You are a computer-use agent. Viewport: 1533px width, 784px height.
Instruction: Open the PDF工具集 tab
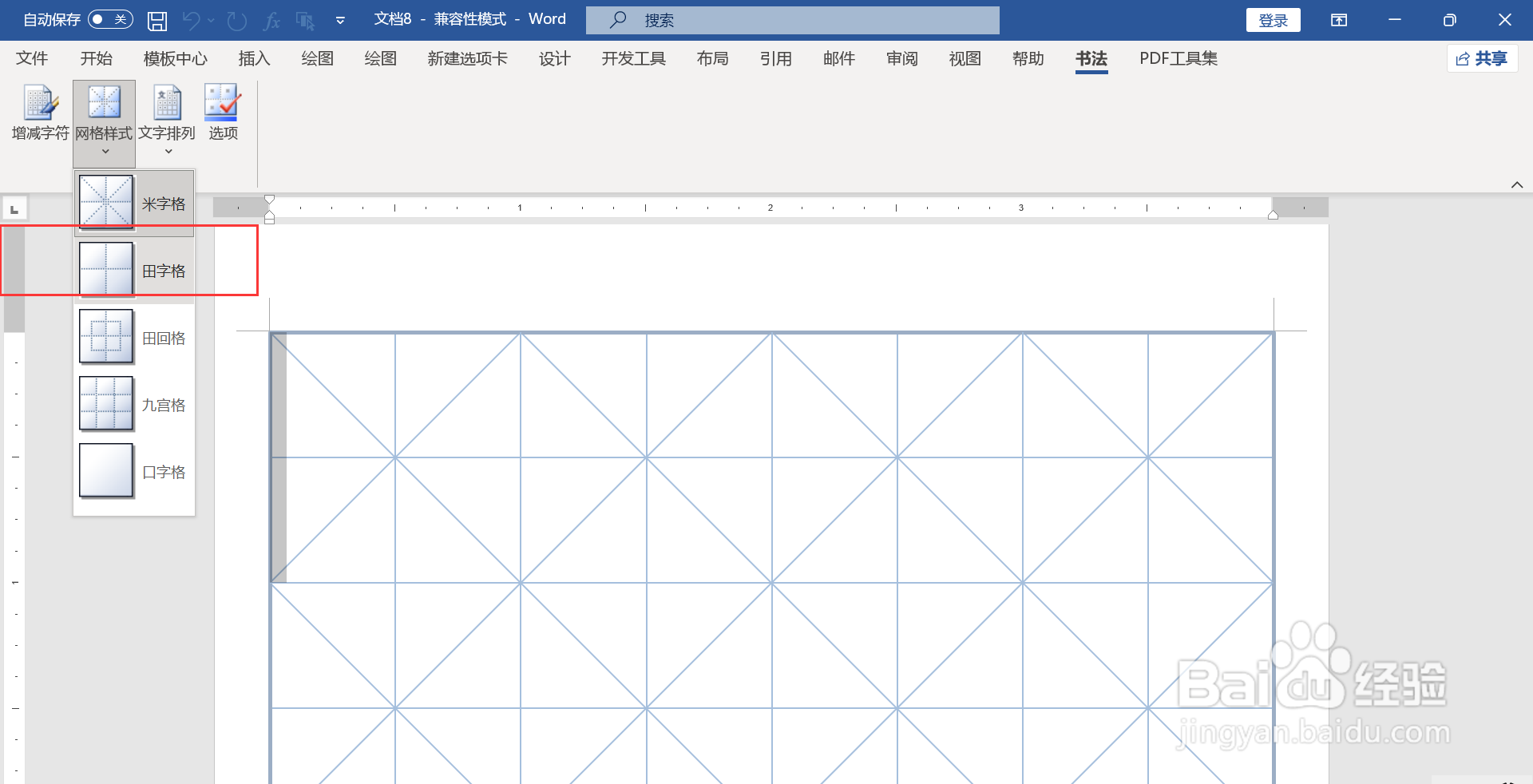coord(1178,58)
